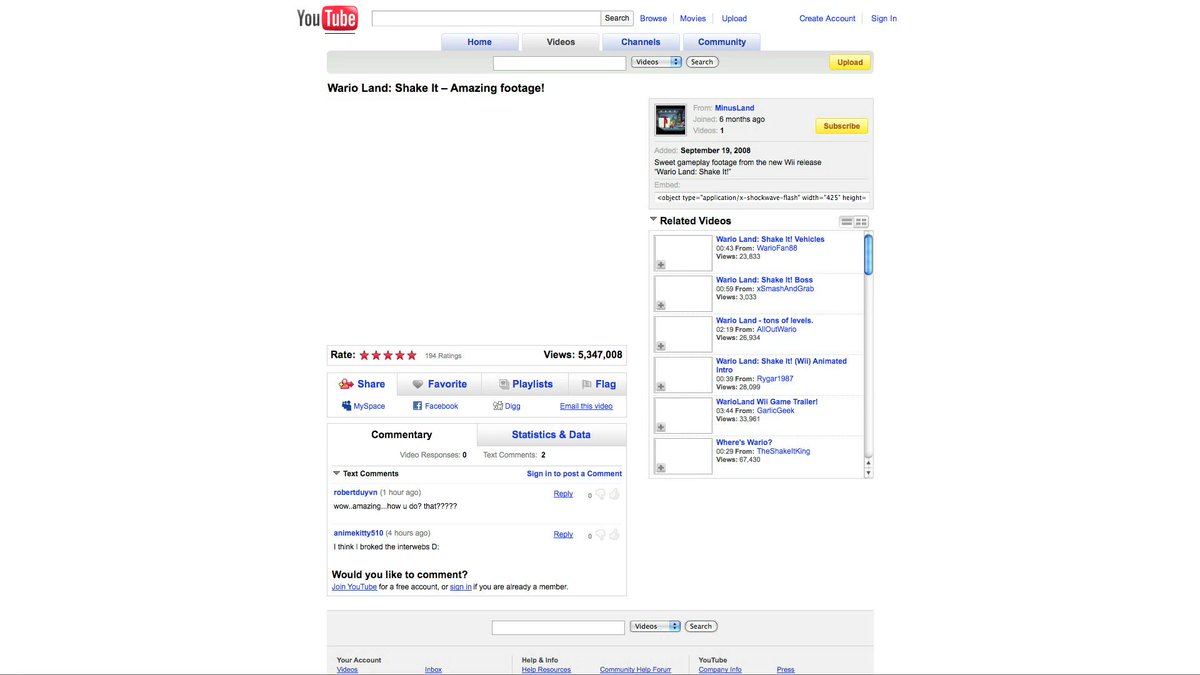Select the Flag tab

click(x=598, y=384)
